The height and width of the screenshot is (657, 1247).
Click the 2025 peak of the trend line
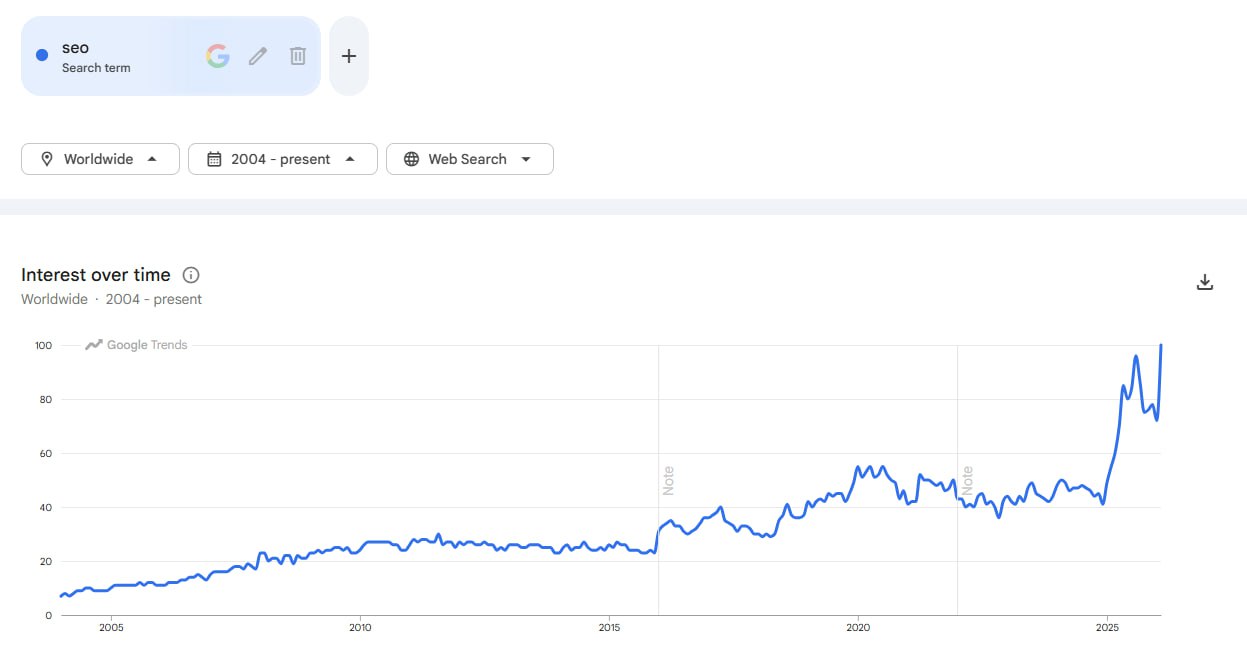click(1160, 345)
